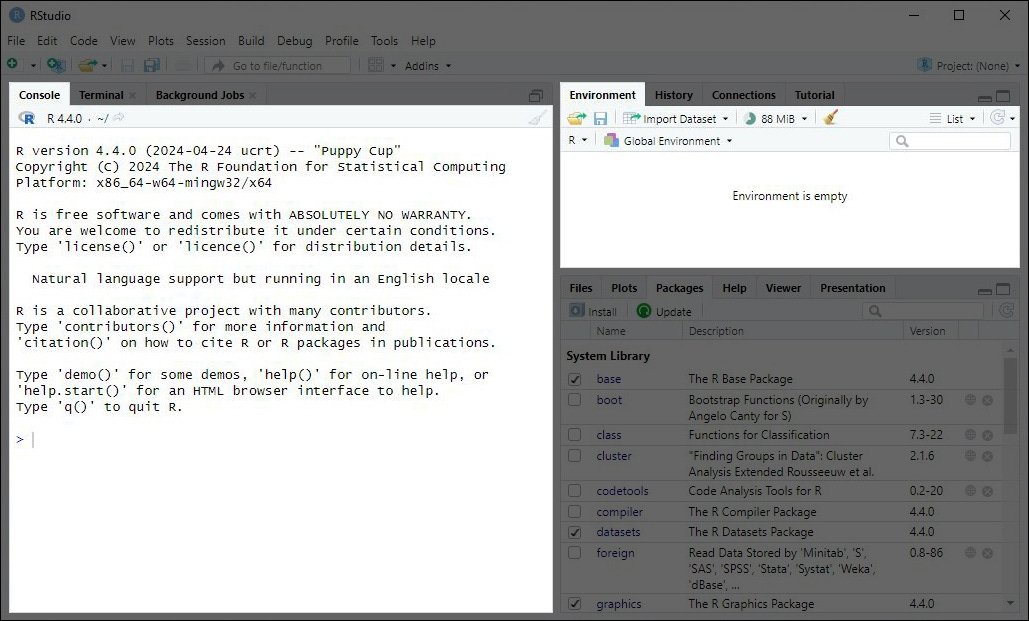This screenshot has width=1029, height=621.
Task: Switch to the Terminal tab
Action: pyautogui.click(x=101, y=95)
